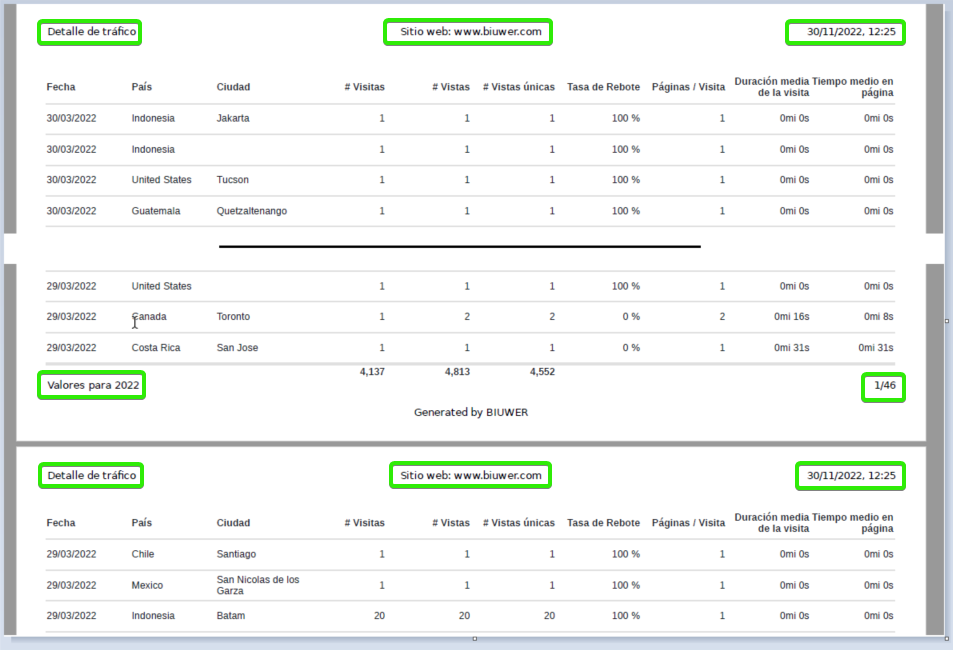Select the "4,813" views total

pyautogui.click(x=457, y=372)
